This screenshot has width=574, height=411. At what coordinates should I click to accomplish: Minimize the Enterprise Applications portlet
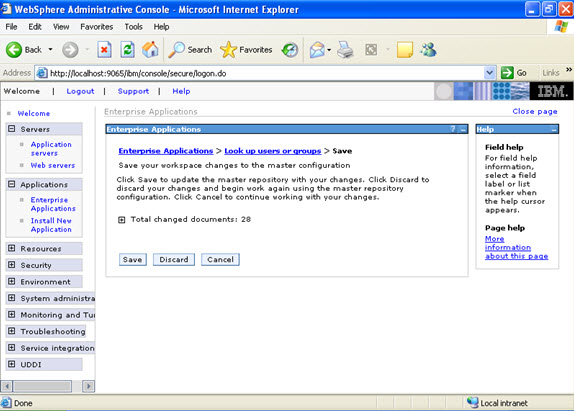pos(463,129)
